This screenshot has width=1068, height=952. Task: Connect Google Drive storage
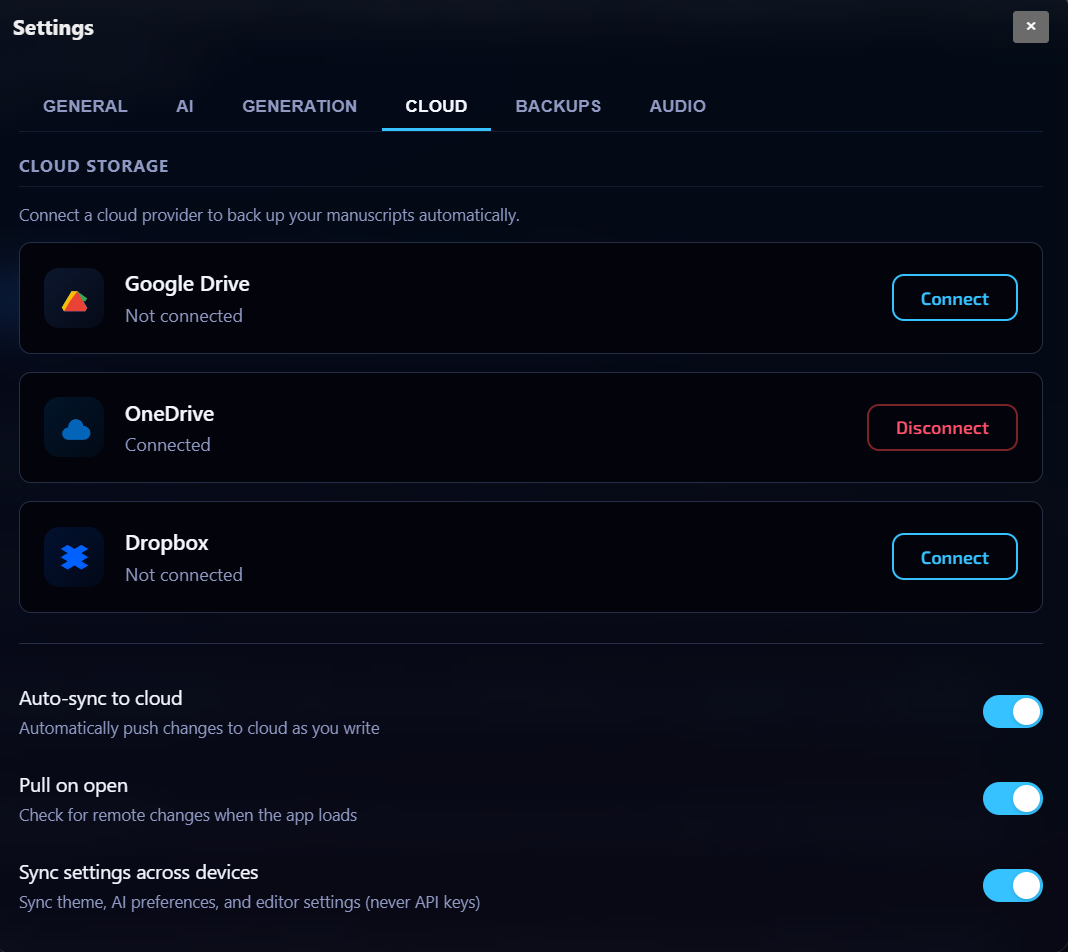pos(954,297)
